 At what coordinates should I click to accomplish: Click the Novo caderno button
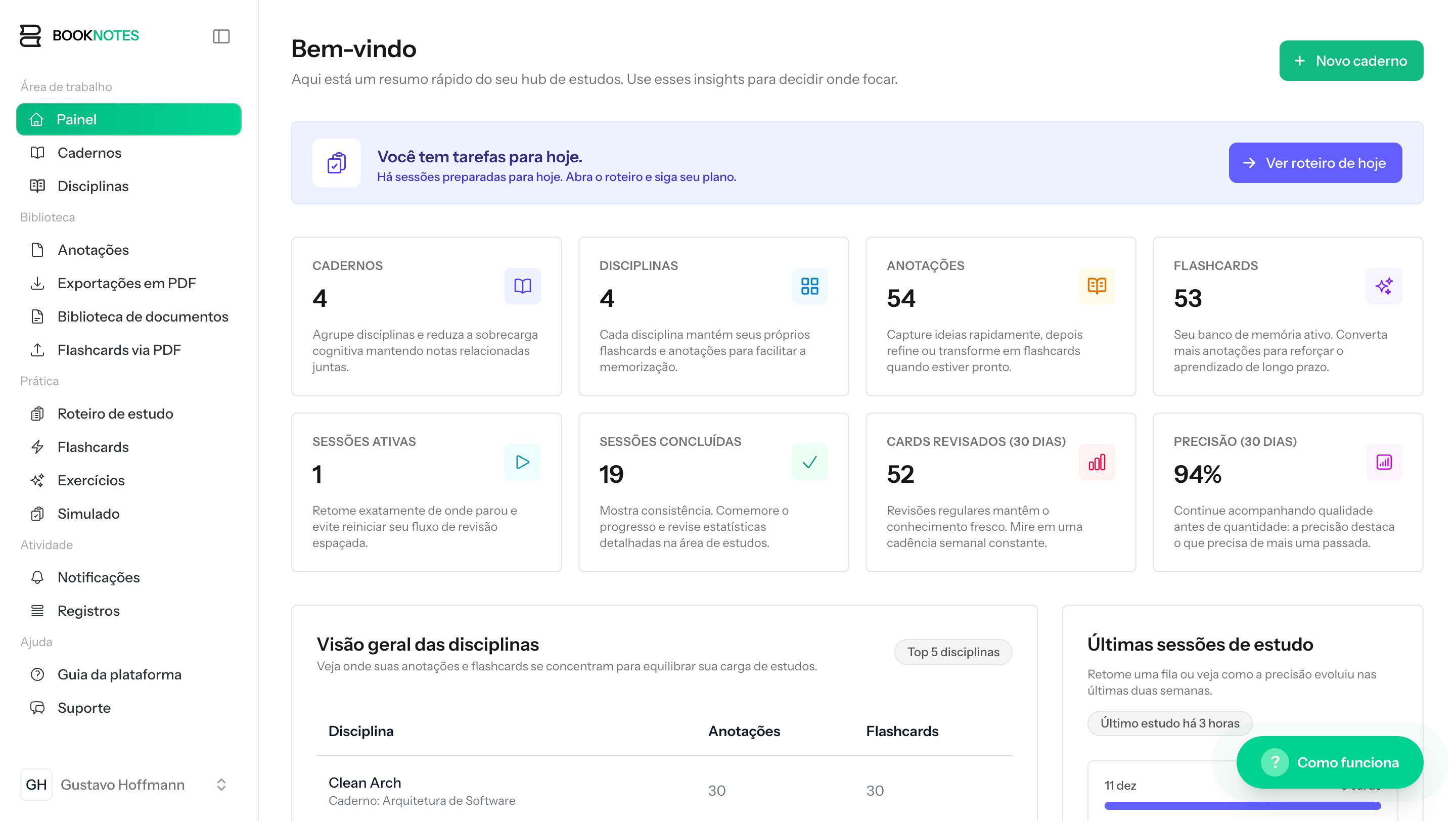click(1351, 61)
